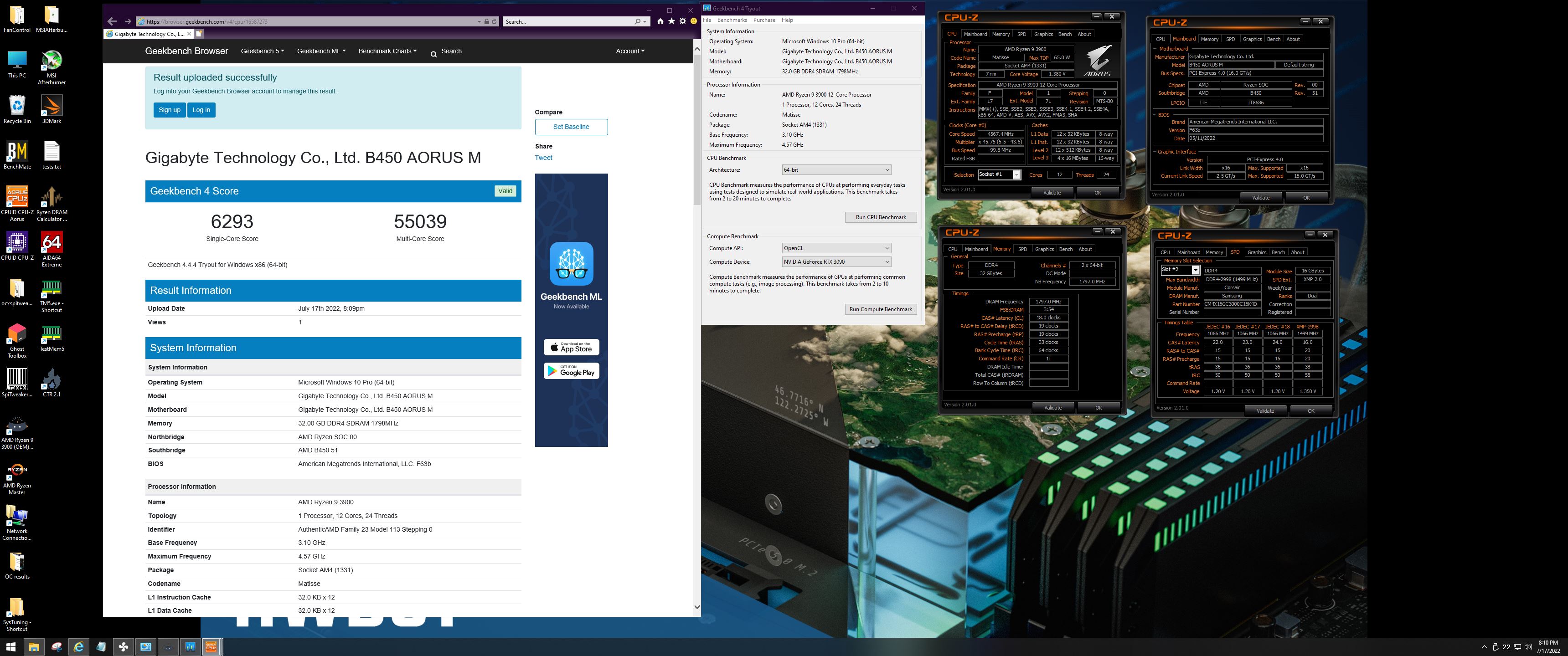
Task: Switch to Bench tab in top-left CPU-Z
Action: [x=1065, y=34]
